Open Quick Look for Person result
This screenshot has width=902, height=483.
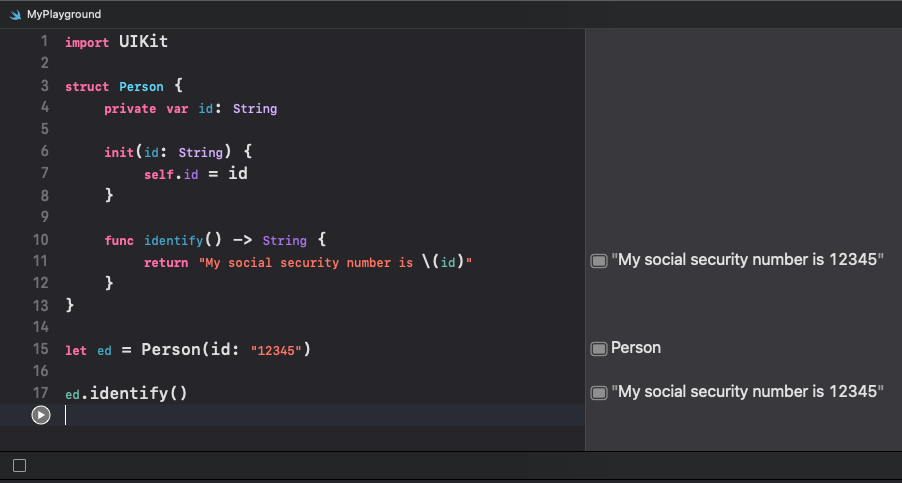[x=599, y=349]
